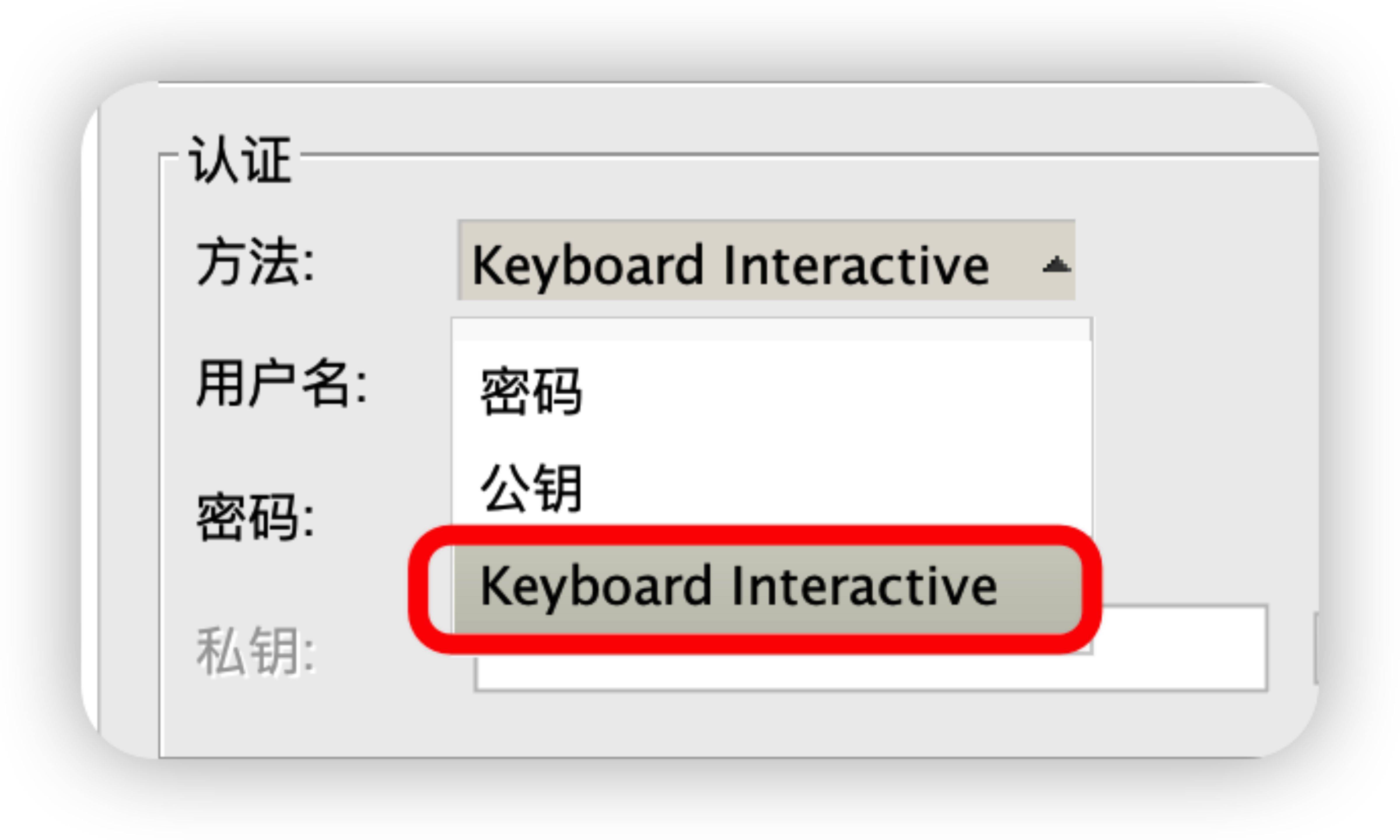This screenshot has width=1400, height=840.
Task: Click the arrow on the method dropdown
Action: (1056, 264)
